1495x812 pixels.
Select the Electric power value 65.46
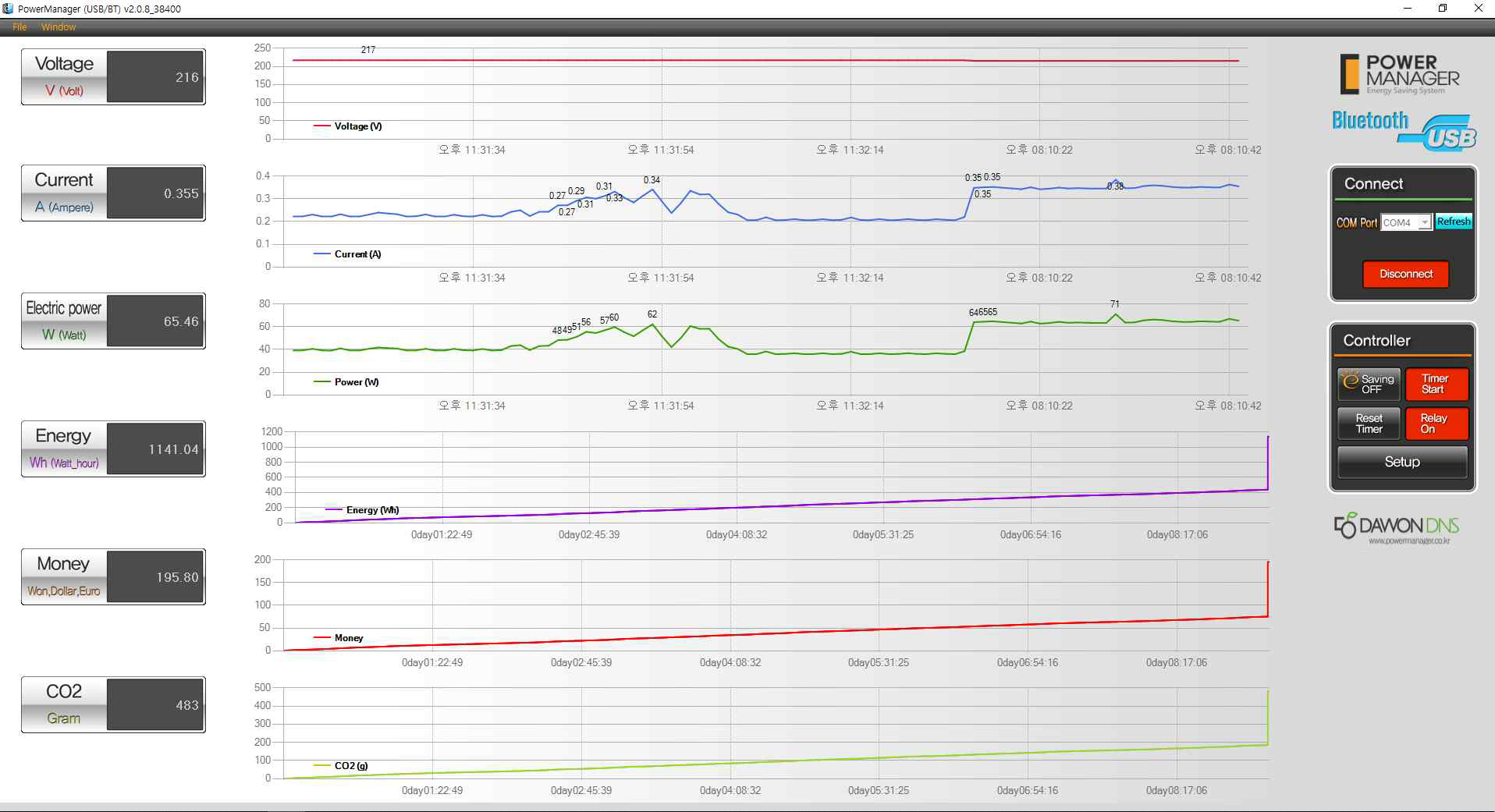click(181, 321)
